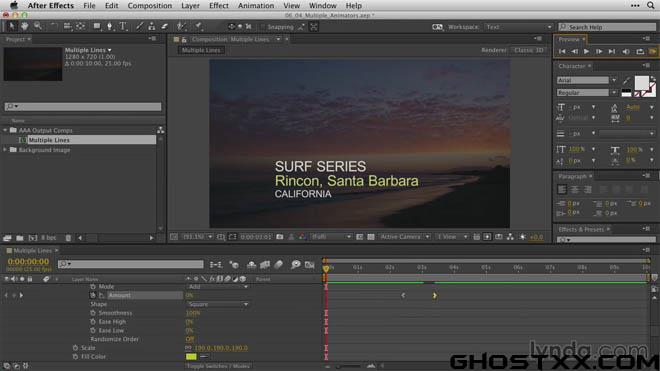Viewport: 660px width, 371px height.
Task: Expand the Background Image folder
Action: [x=5, y=149]
